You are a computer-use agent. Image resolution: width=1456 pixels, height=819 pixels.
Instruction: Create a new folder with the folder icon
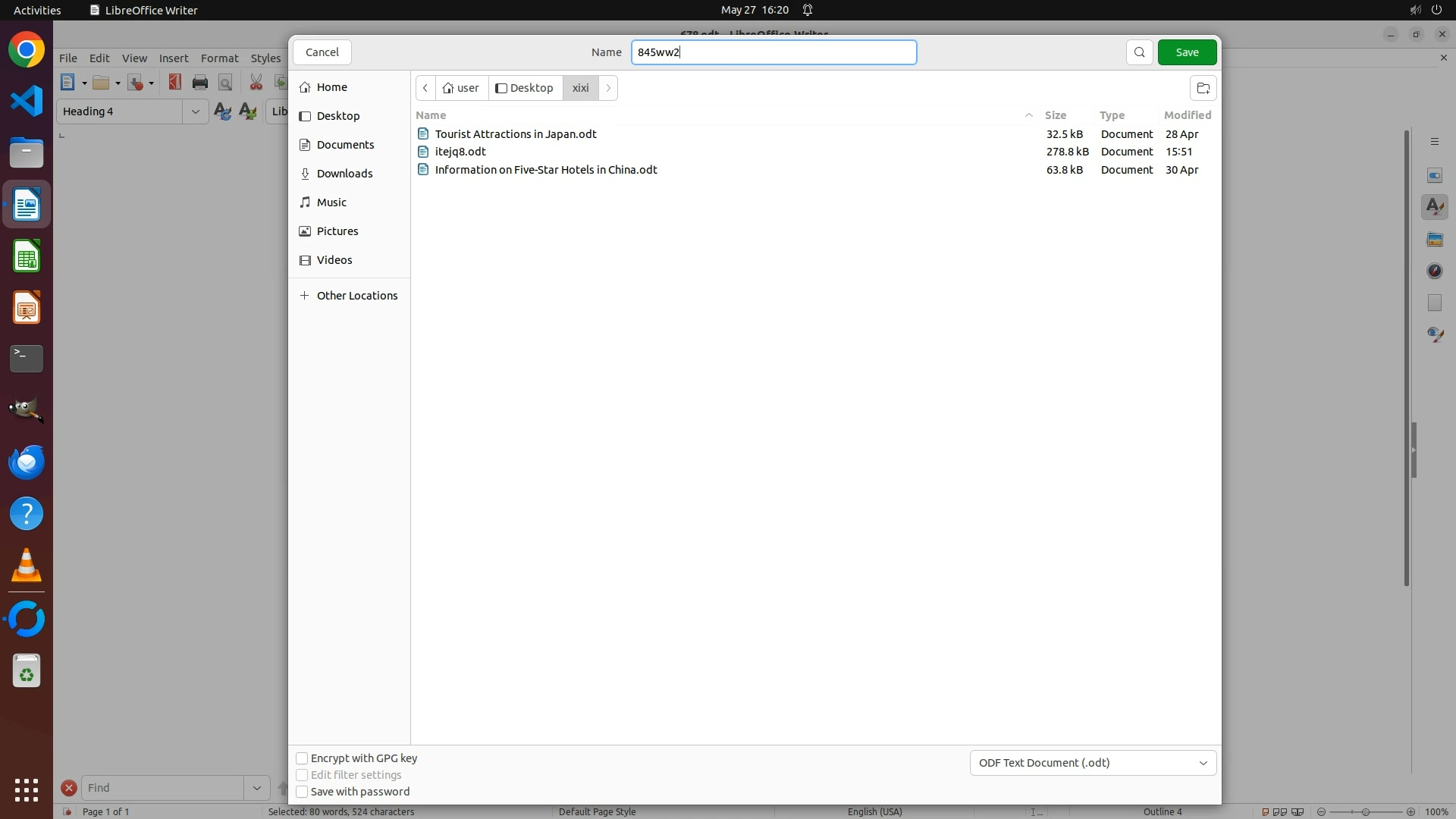point(1203,88)
